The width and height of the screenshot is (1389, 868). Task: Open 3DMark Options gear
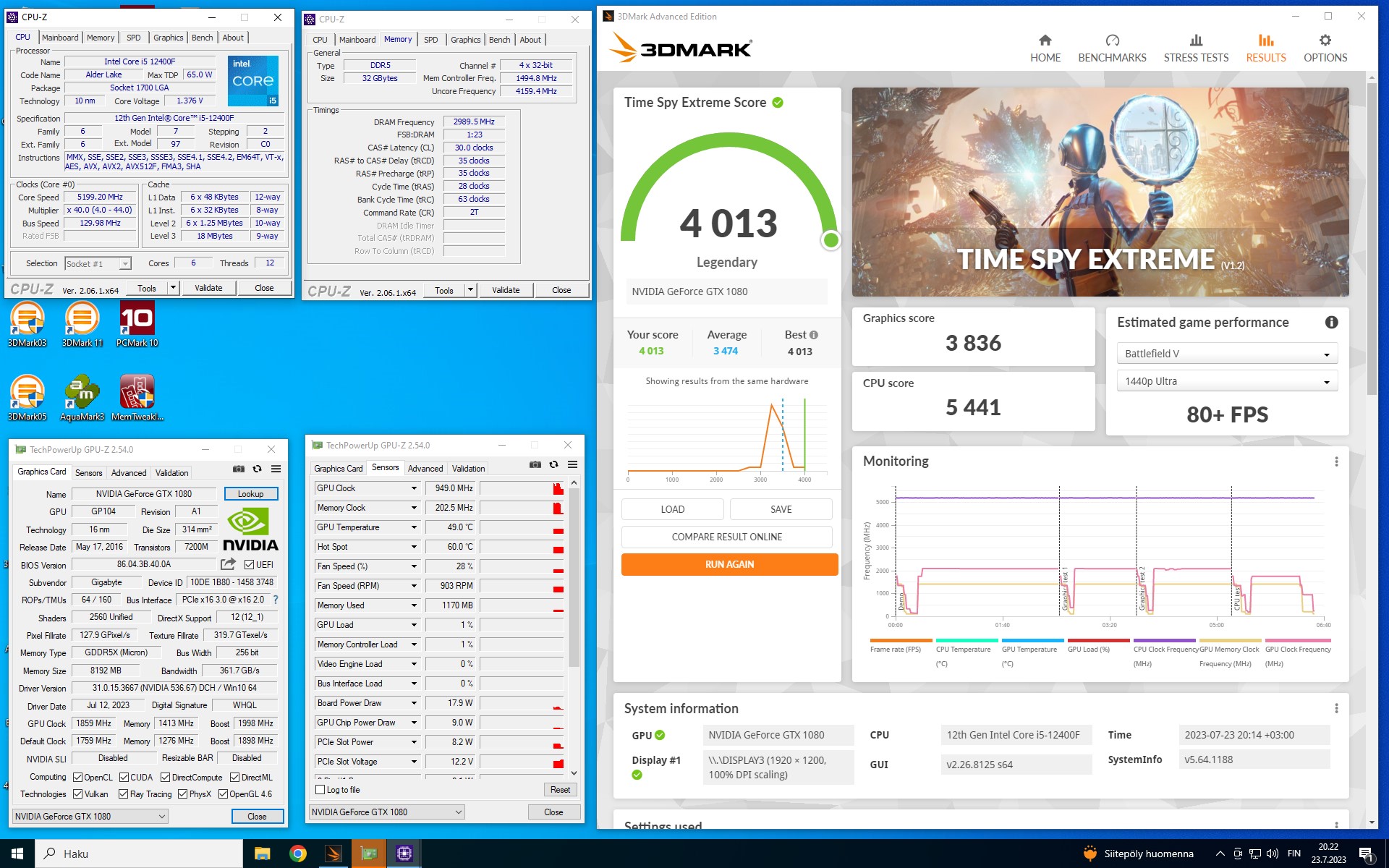point(1325,48)
